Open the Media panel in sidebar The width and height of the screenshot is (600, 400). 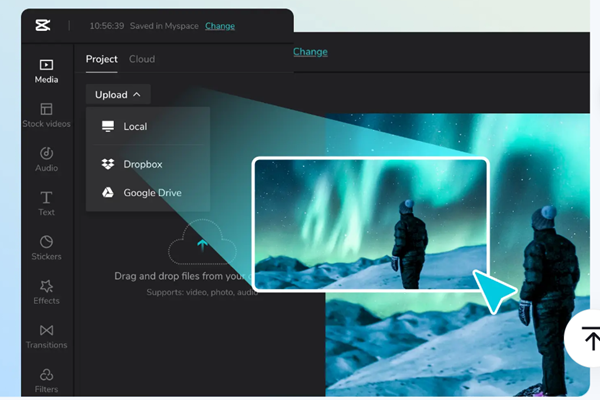click(x=46, y=70)
